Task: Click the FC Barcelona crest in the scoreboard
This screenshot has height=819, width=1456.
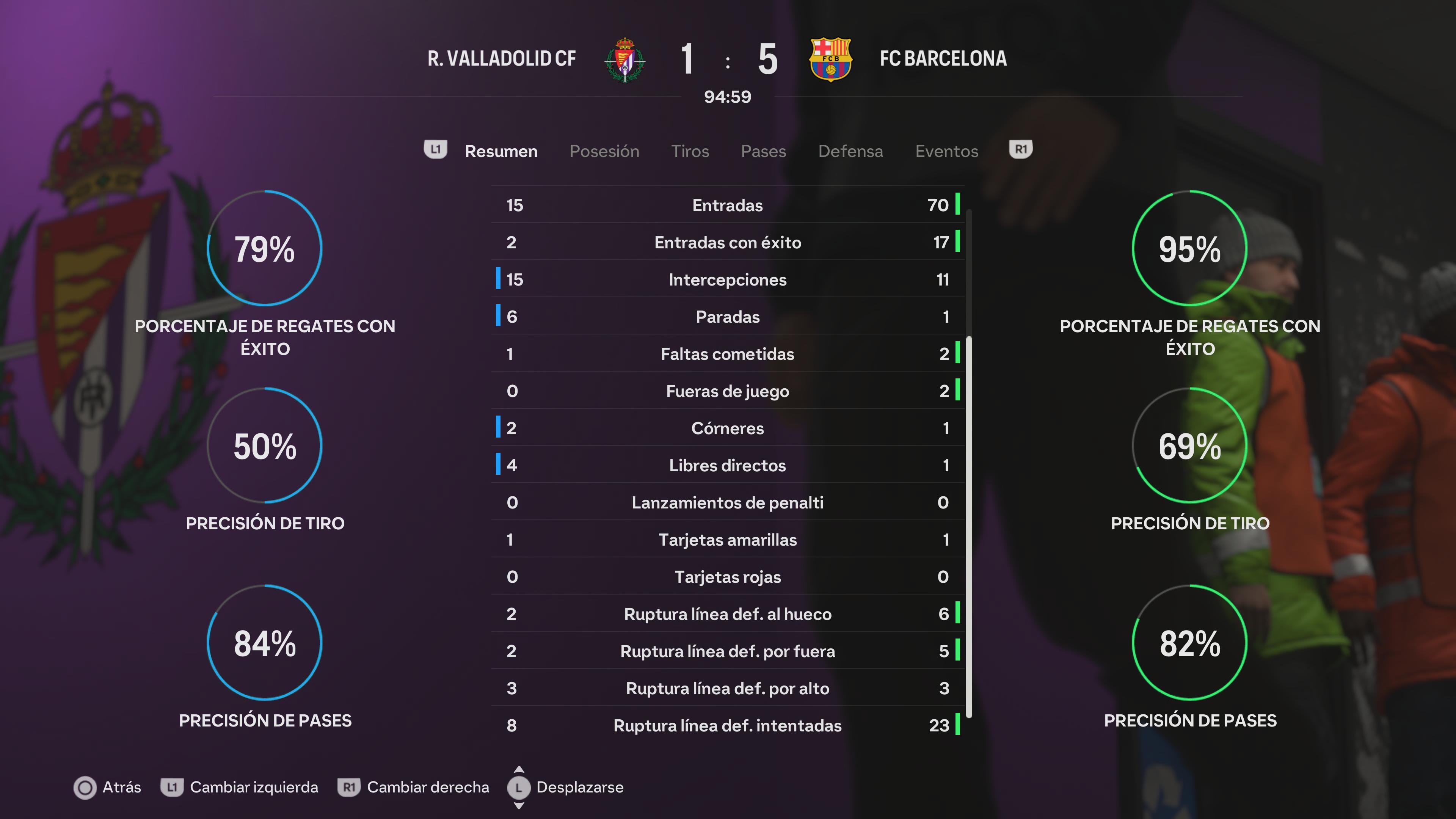Action: tap(830, 60)
